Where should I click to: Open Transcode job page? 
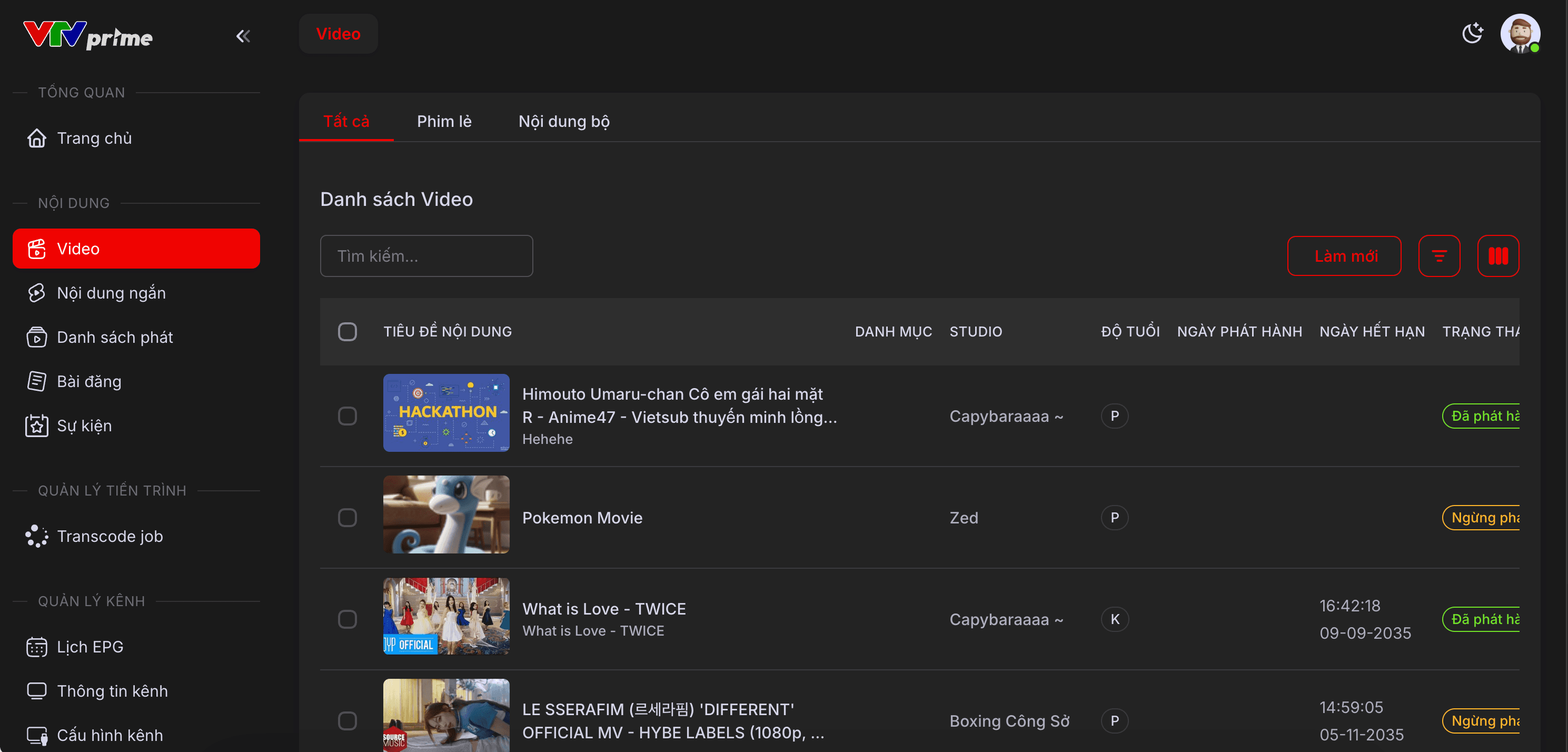110,537
